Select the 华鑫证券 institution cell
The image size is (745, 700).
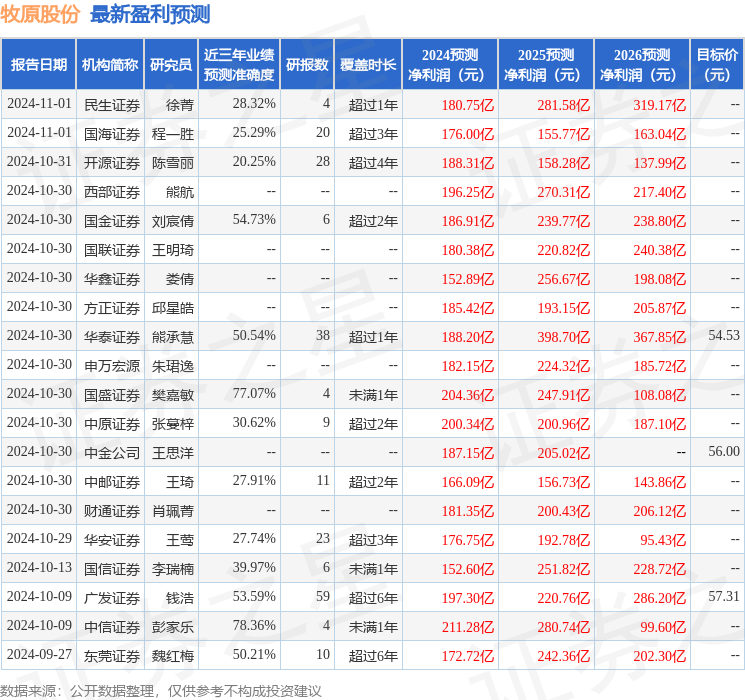112,279
